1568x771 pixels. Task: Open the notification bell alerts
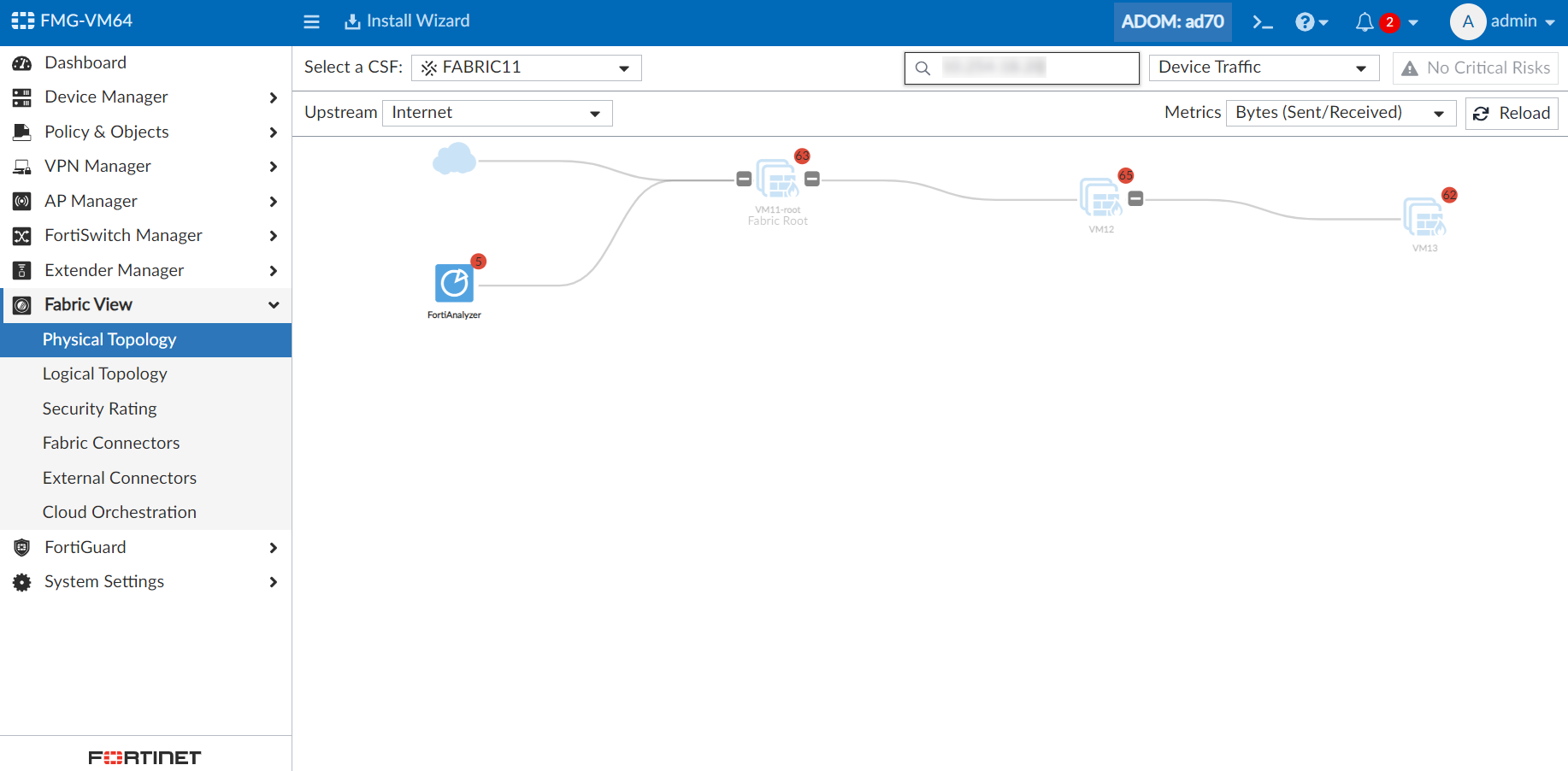[x=1365, y=22]
